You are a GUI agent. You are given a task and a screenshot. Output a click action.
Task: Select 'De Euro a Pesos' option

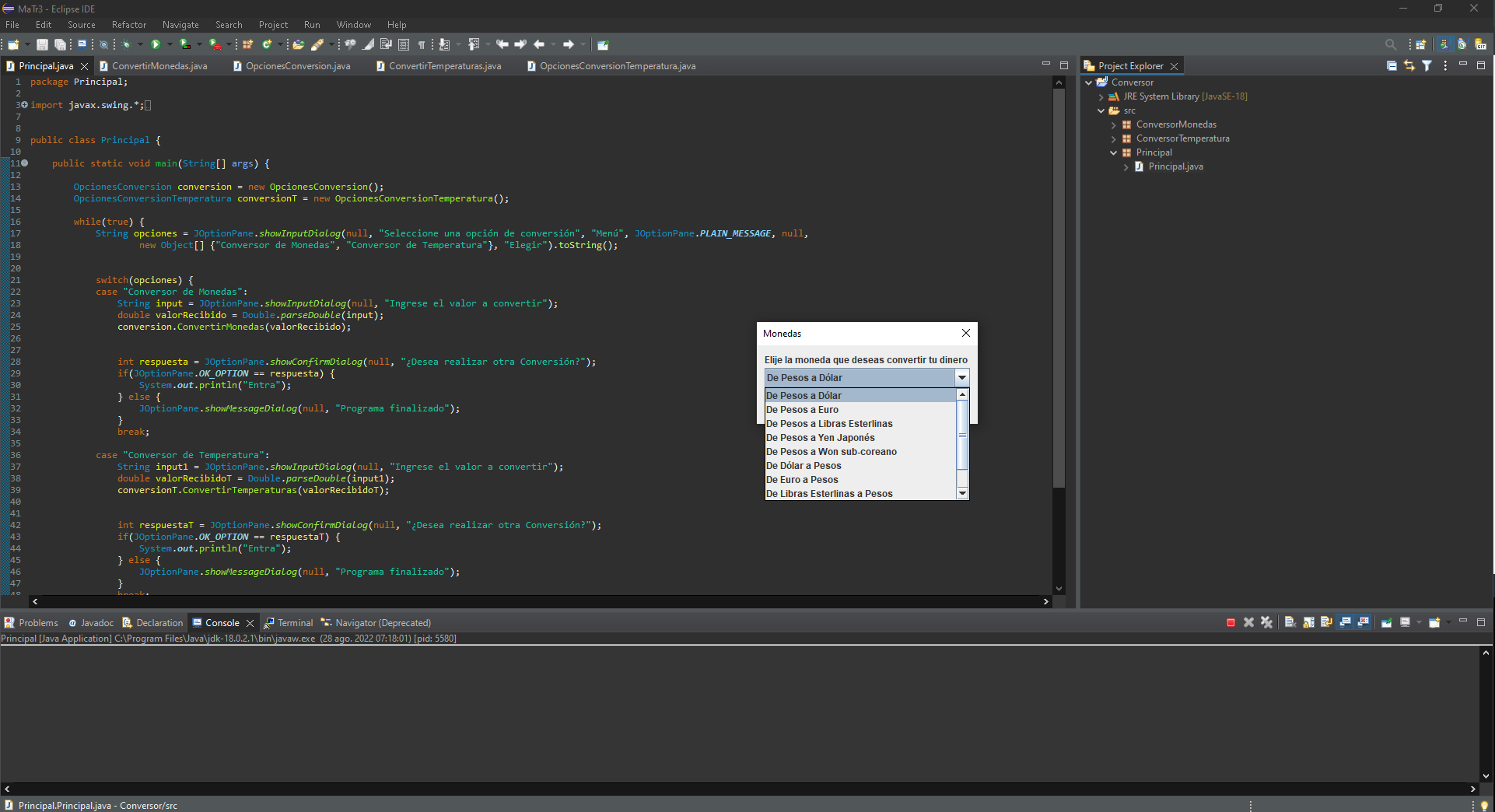click(x=860, y=480)
